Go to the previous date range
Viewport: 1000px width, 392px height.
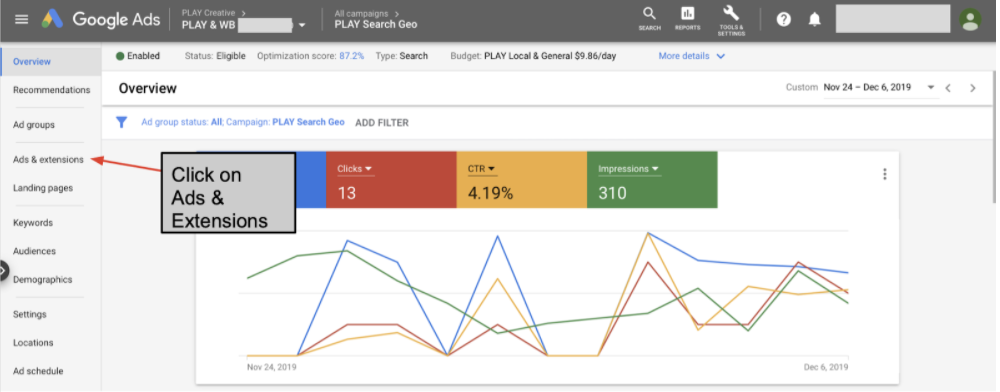pyautogui.click(x=948, y=88)
